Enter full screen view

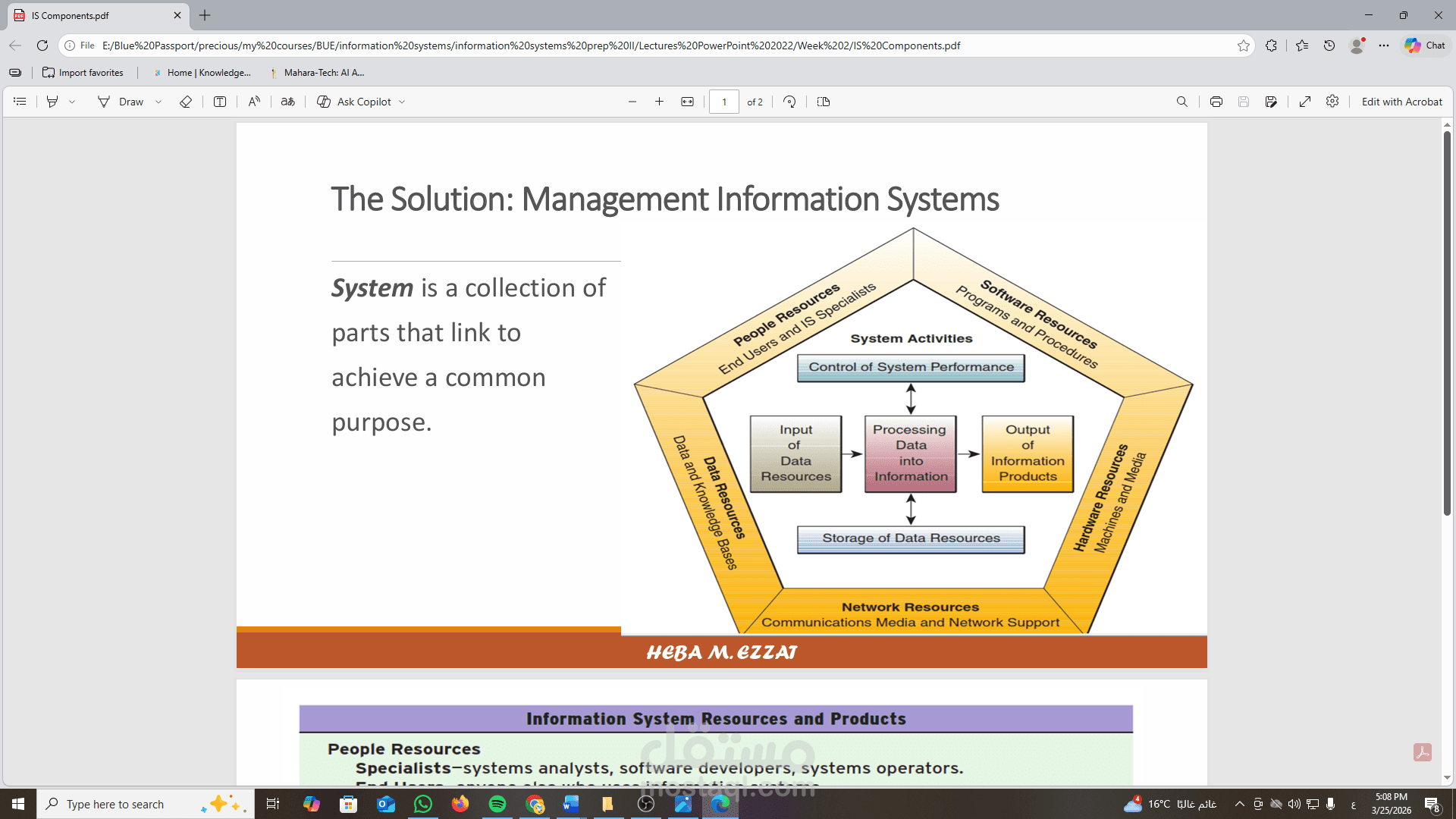[x=1305, y=102]
